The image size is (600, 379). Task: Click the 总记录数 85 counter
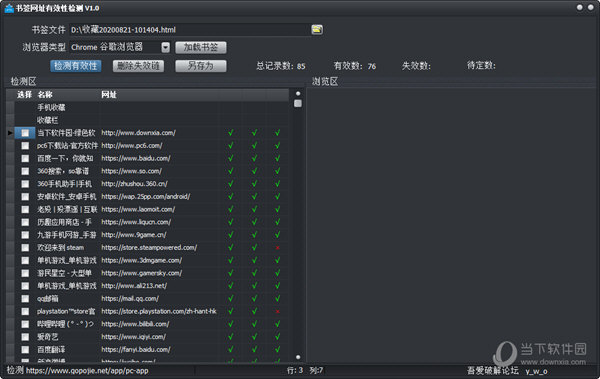tap(280, 66)
